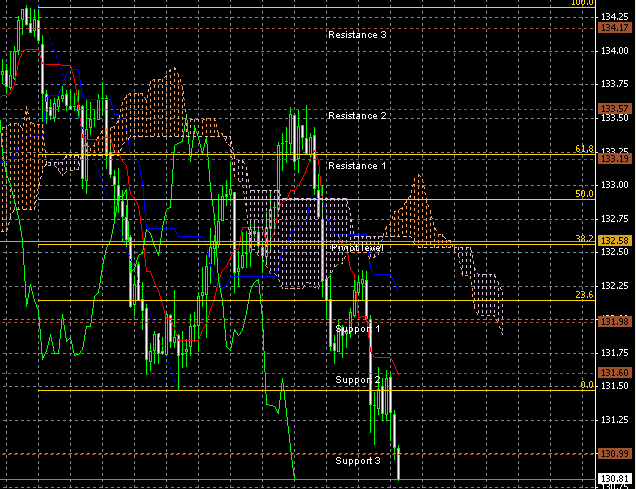
Task: Click the 131.25 price scale value
Action: tap(615, 420)
